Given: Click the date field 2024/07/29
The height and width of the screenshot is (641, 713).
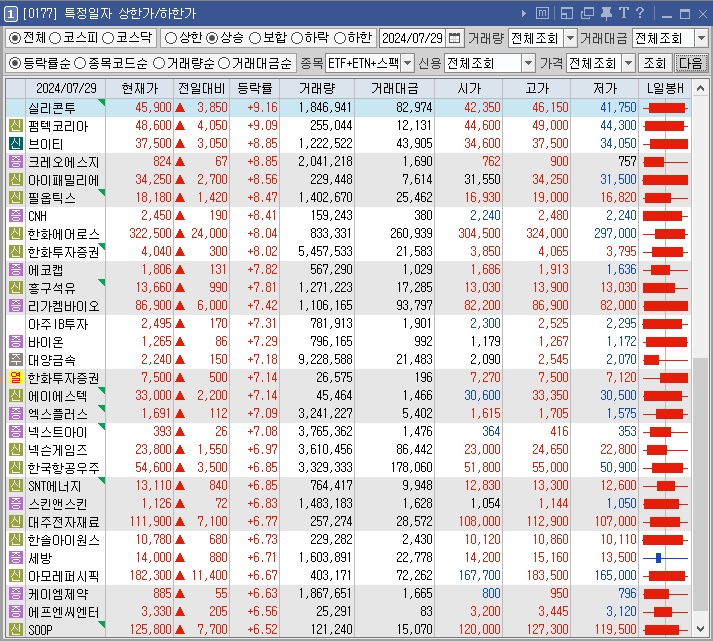Looking at the screenshot, I should tap(412, 38).
